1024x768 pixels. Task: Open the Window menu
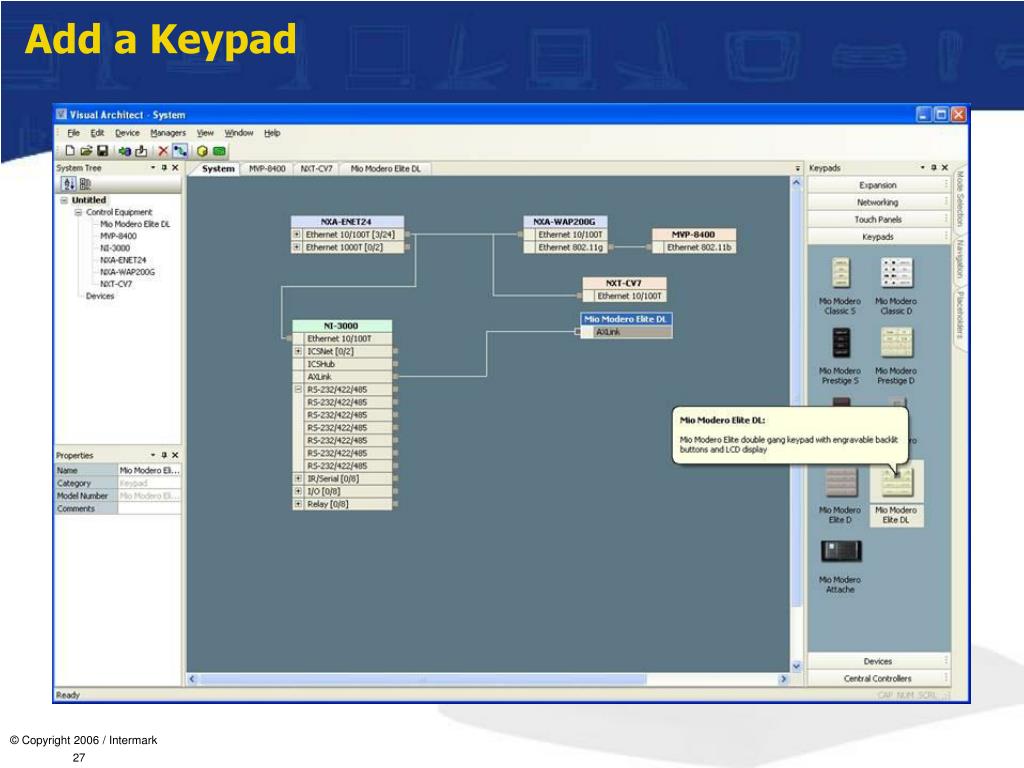coord(239,133)
